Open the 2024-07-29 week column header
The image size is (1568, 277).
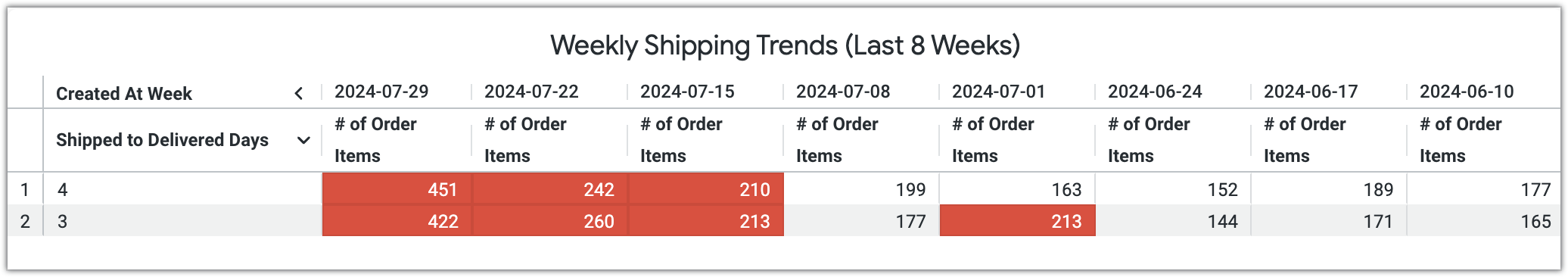[381, 92]
